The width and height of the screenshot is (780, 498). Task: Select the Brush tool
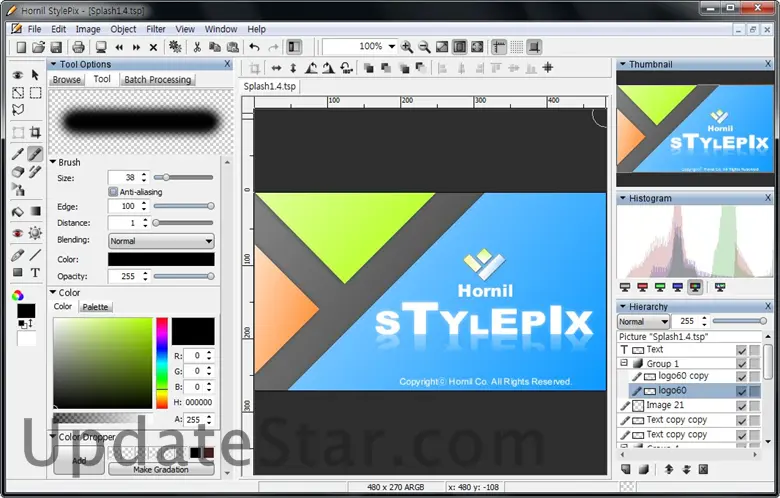tap(35, 154)
